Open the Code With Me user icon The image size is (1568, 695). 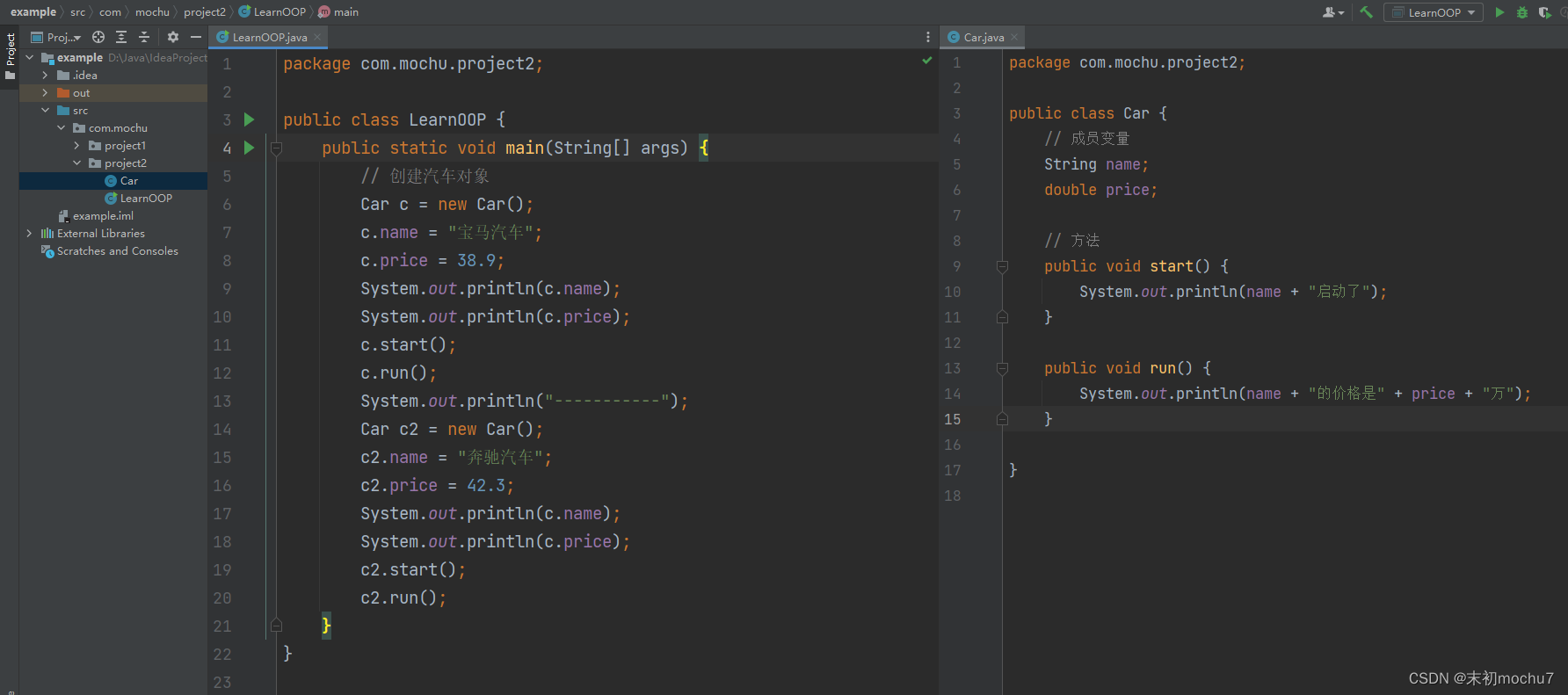[x=1329, y=12]
